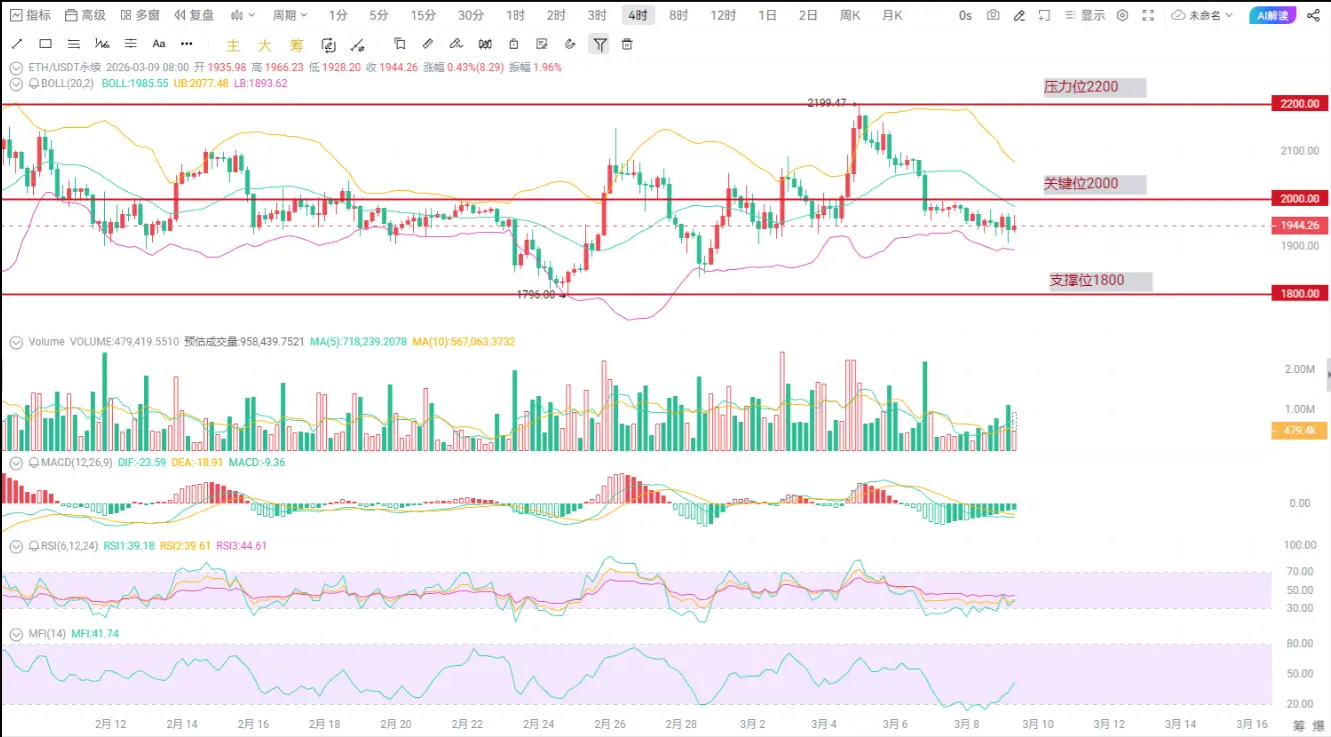Click the 大 indicator button
The width and height of the screenshot is (1331, 737).
tap(264, 45)
